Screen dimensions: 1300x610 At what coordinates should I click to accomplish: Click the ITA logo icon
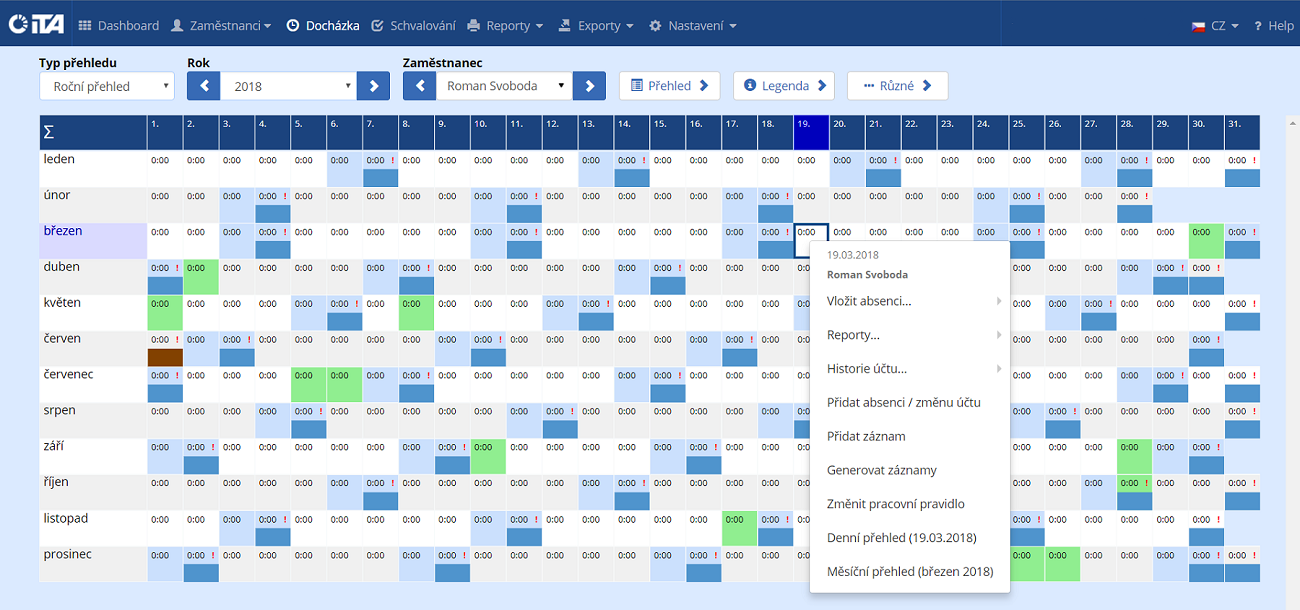point(36,25)
